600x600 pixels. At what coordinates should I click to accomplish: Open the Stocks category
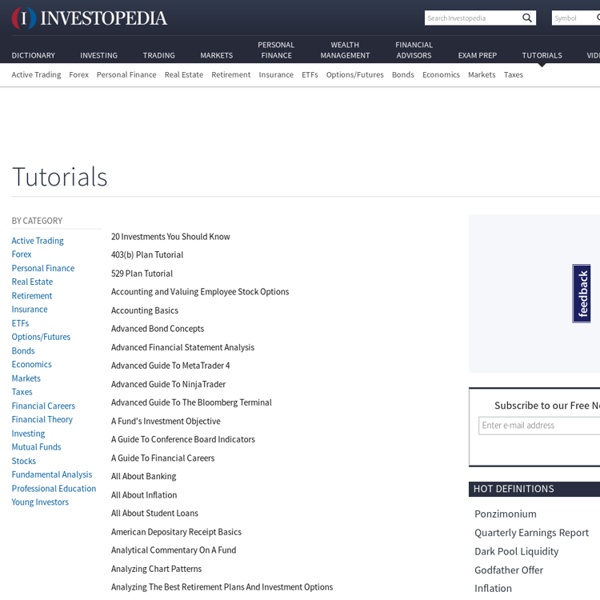[x=24, y=461]
